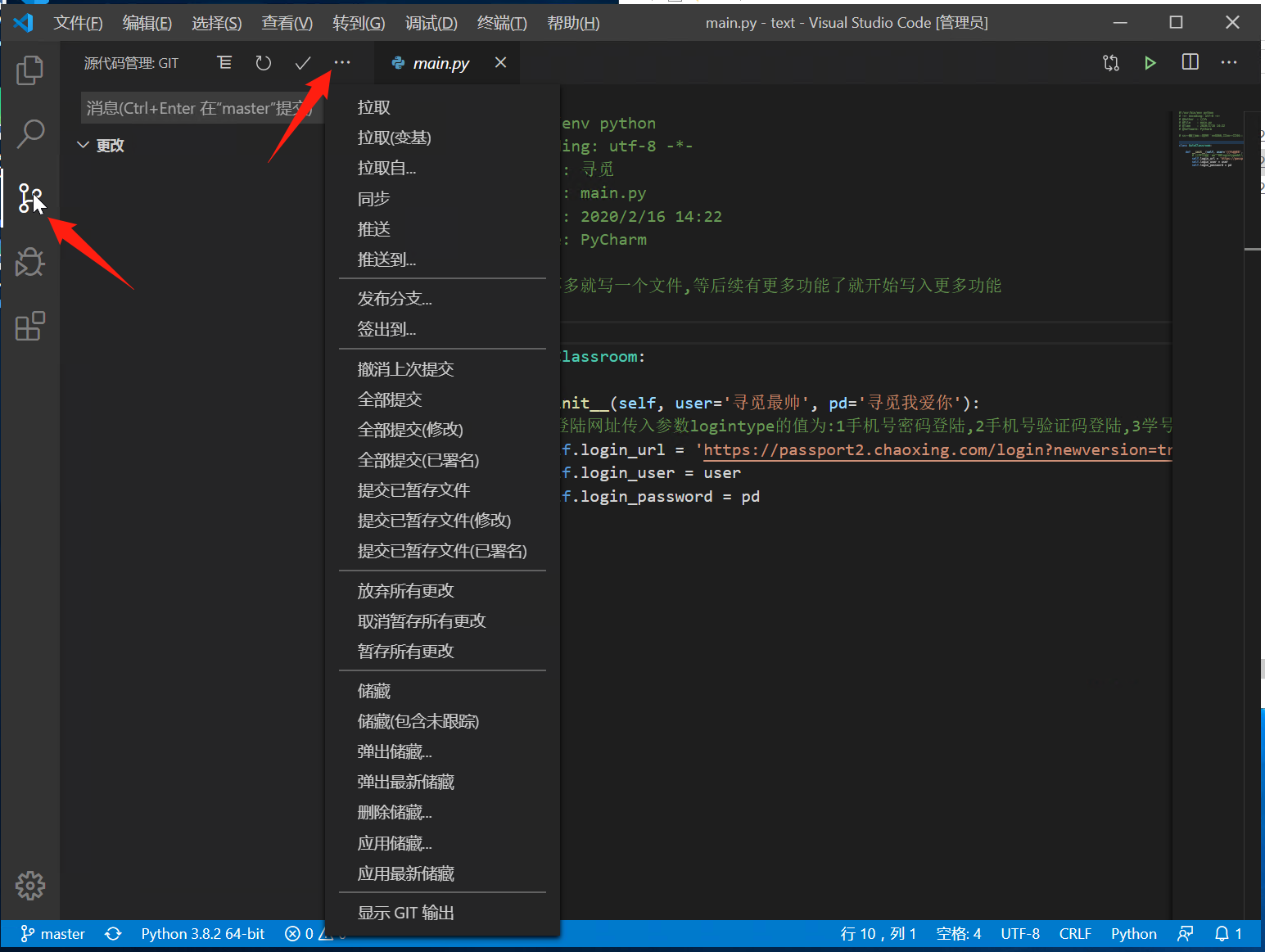
Task: Open the 编辑(E) menu
Action: coord(147,23)
